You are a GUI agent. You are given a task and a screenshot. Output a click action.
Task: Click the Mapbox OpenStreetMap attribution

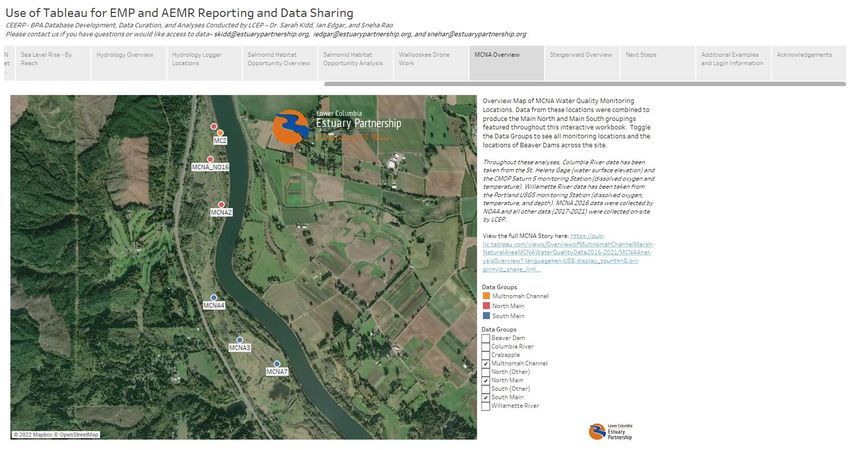tap(56, 435)
